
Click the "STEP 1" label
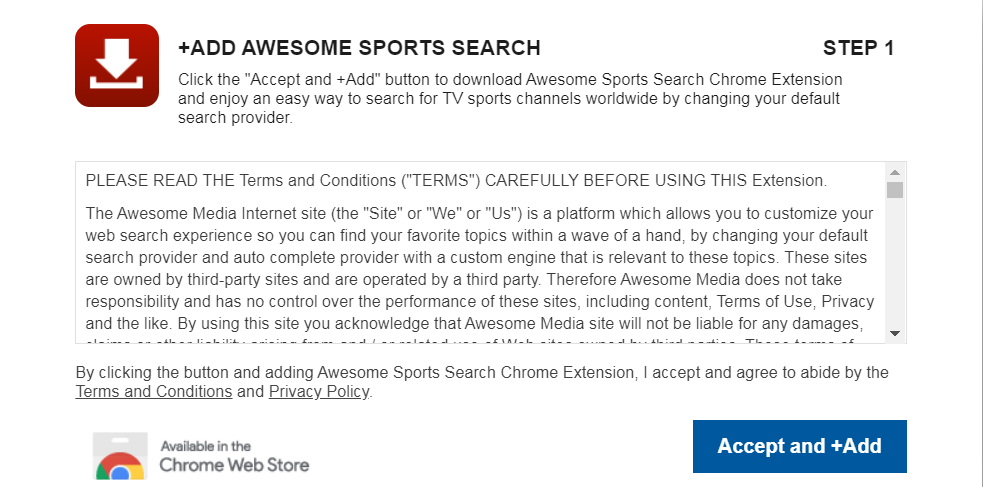coord(858,48)
